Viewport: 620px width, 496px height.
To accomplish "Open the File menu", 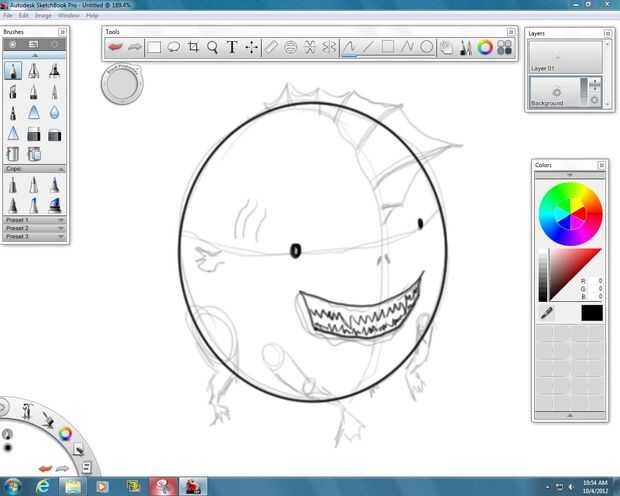I will 8,15.
